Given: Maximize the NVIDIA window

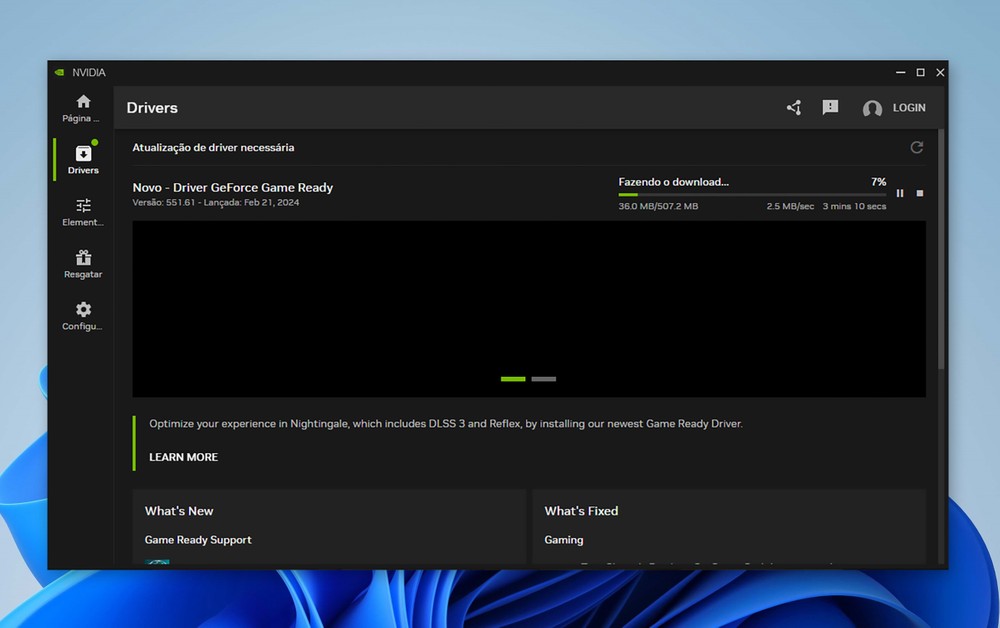Looking at the screenshot, I should [x=920, y=73].
